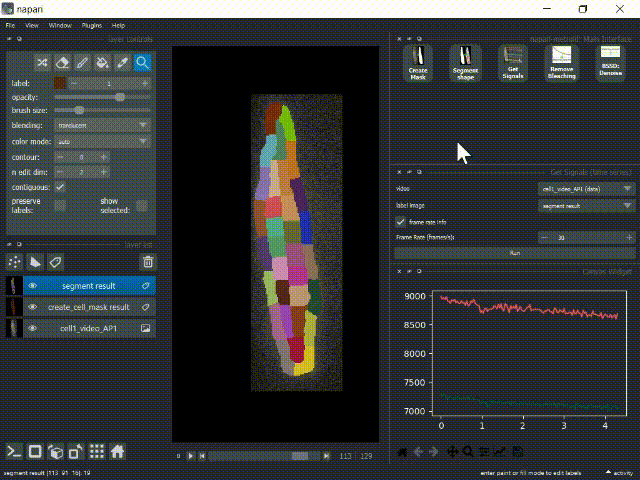Click the matplotlib forward arrow

433,452
